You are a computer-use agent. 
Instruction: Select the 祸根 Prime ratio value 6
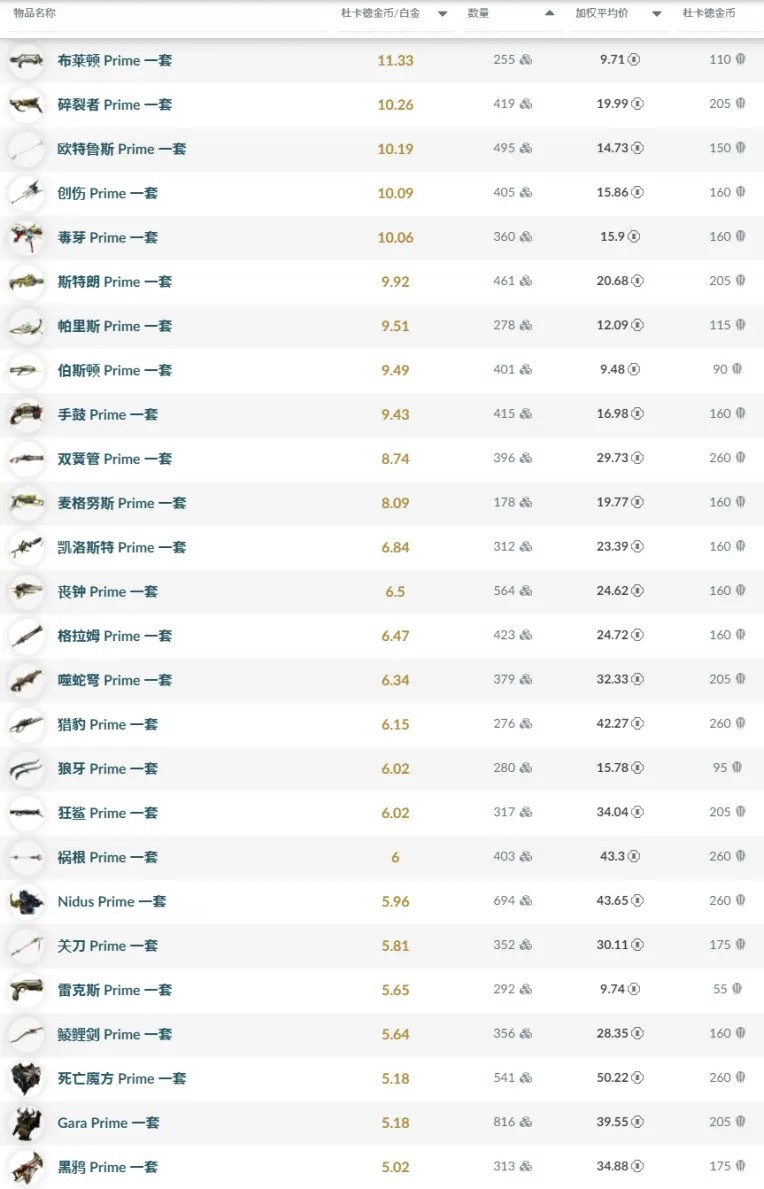(395, 858)
